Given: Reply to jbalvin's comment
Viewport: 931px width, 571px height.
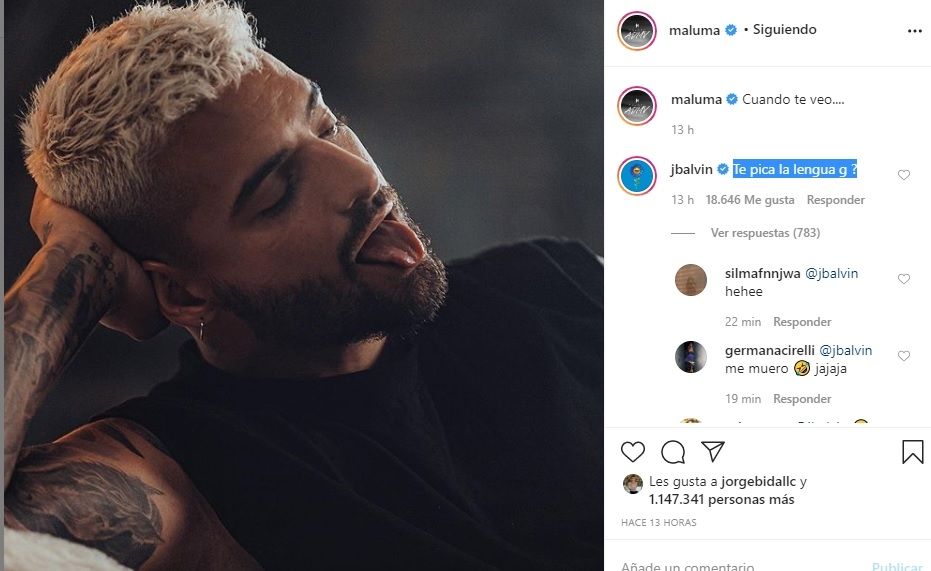Looking at the screenshot, I should point(836,200).
